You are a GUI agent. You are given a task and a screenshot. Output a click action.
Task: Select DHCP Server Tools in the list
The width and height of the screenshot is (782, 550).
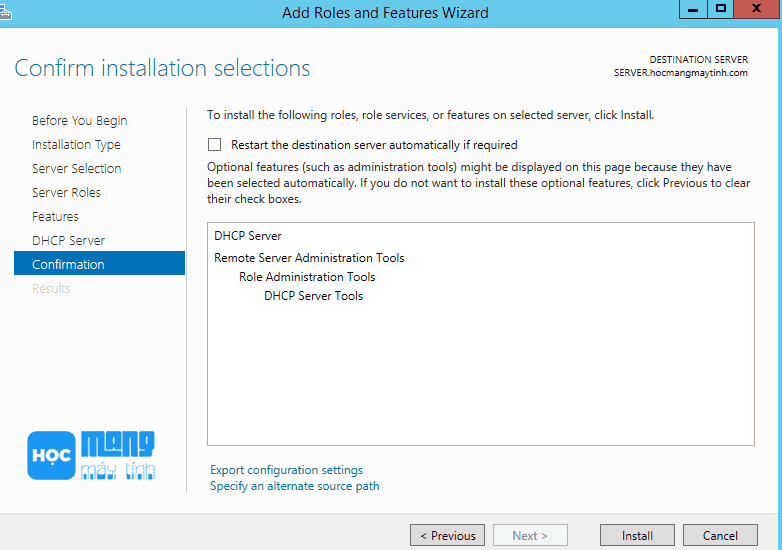314,296
